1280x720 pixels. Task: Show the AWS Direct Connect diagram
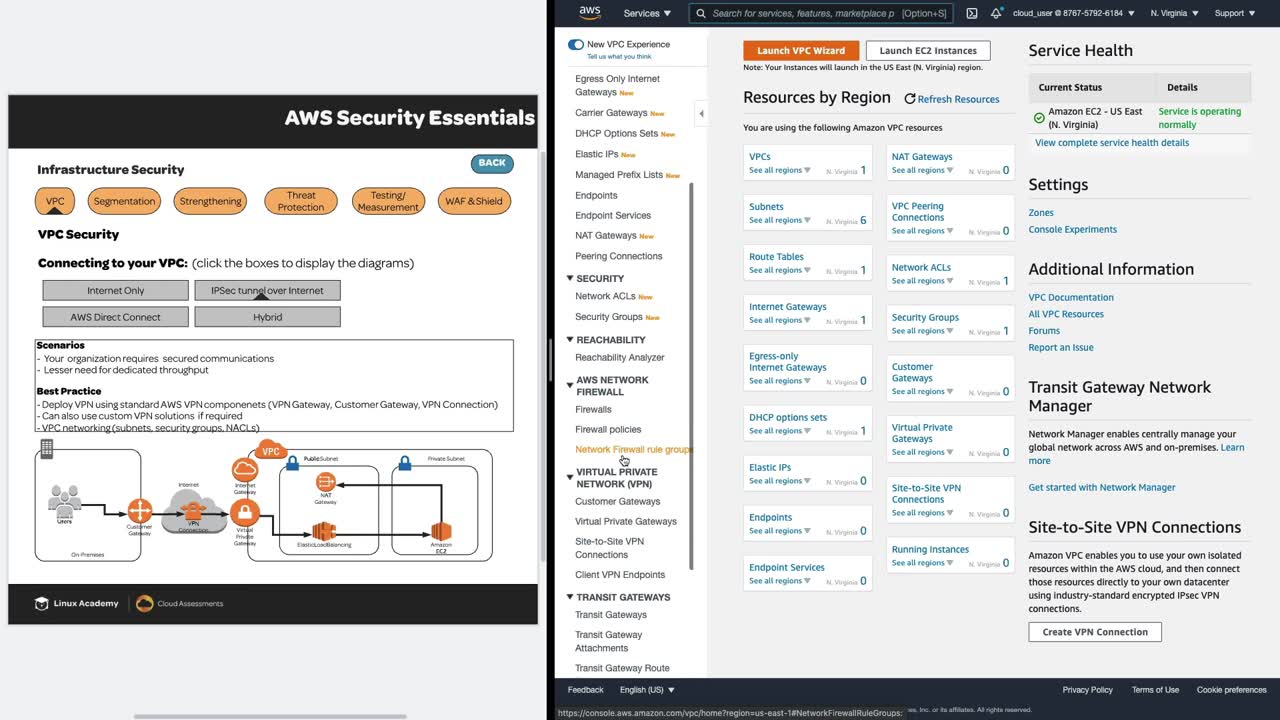click(115, 317)
